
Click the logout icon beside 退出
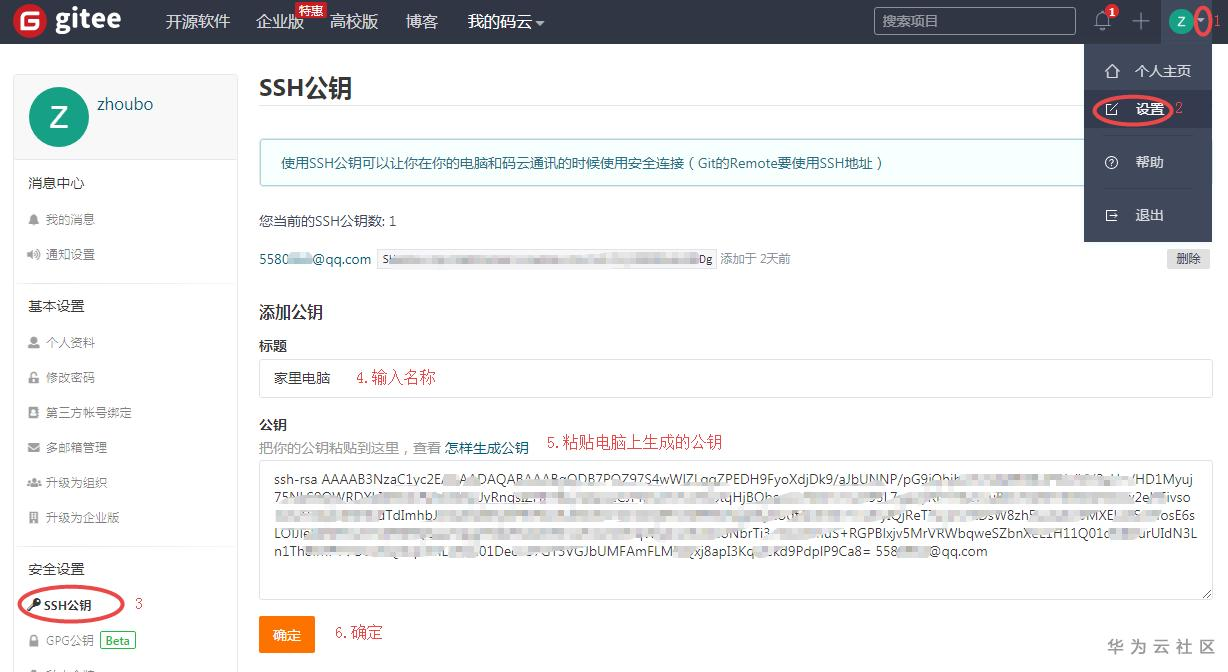[1111, 215]
